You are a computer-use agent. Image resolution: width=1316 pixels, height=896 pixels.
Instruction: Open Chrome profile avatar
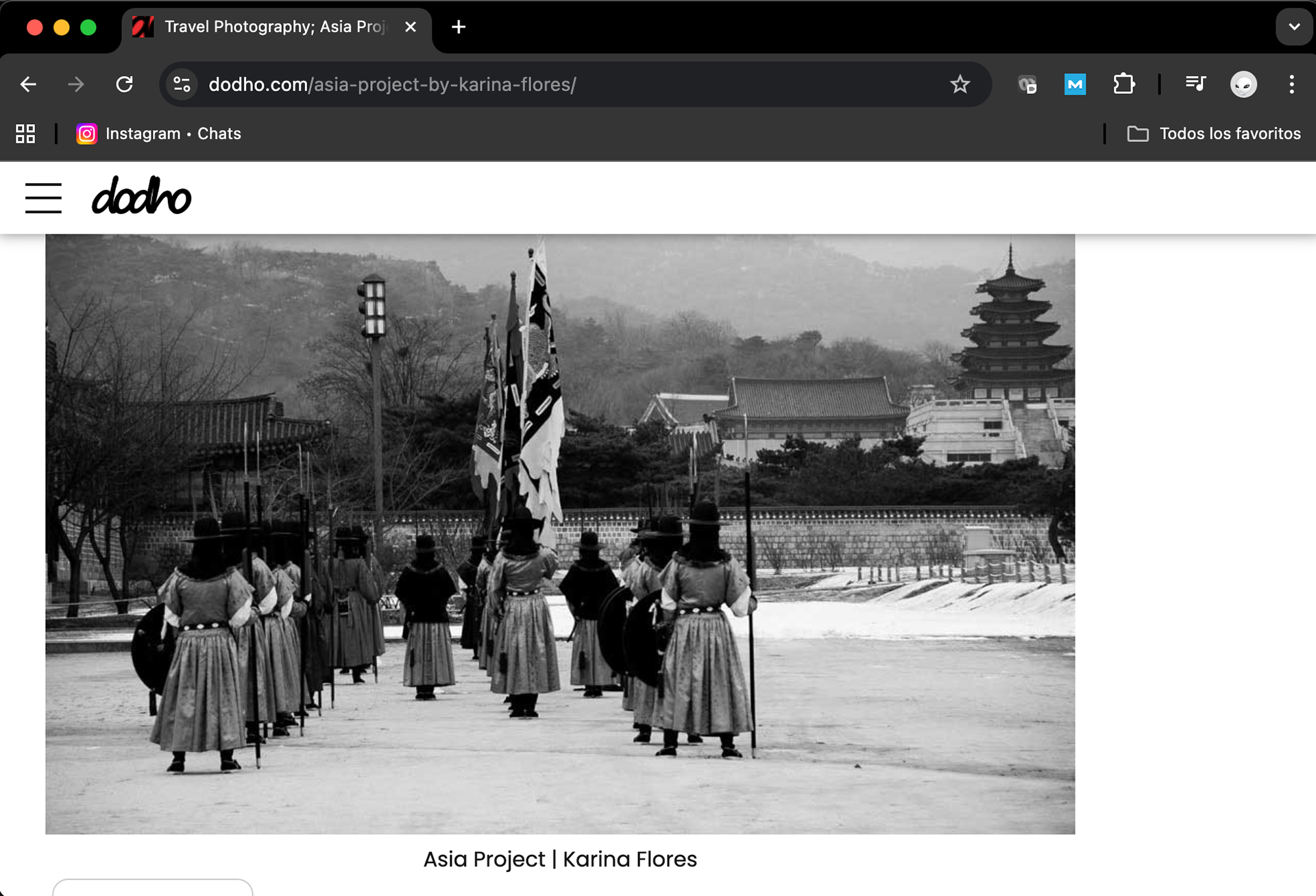(x=1243, y=84)
